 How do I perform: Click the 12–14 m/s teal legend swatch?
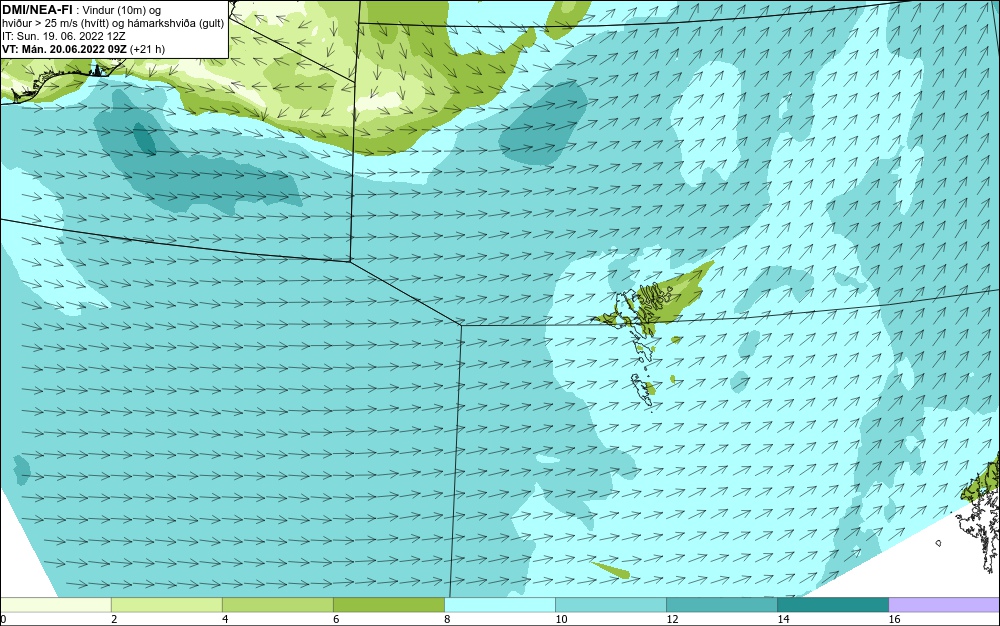click(x=722, y=604)
